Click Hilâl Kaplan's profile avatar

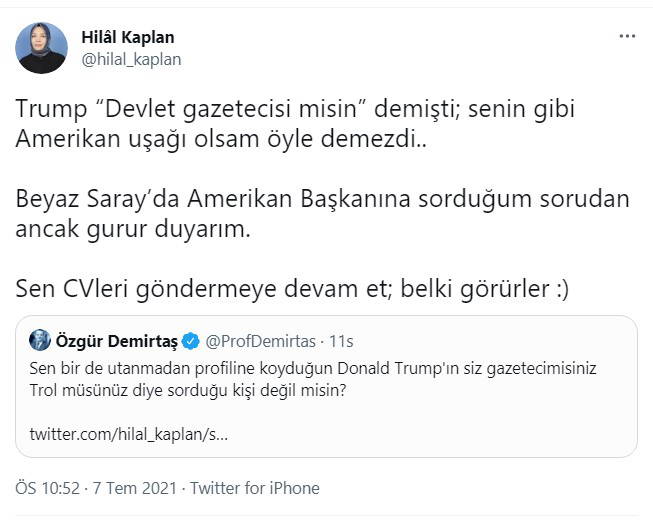pos(42,47)
